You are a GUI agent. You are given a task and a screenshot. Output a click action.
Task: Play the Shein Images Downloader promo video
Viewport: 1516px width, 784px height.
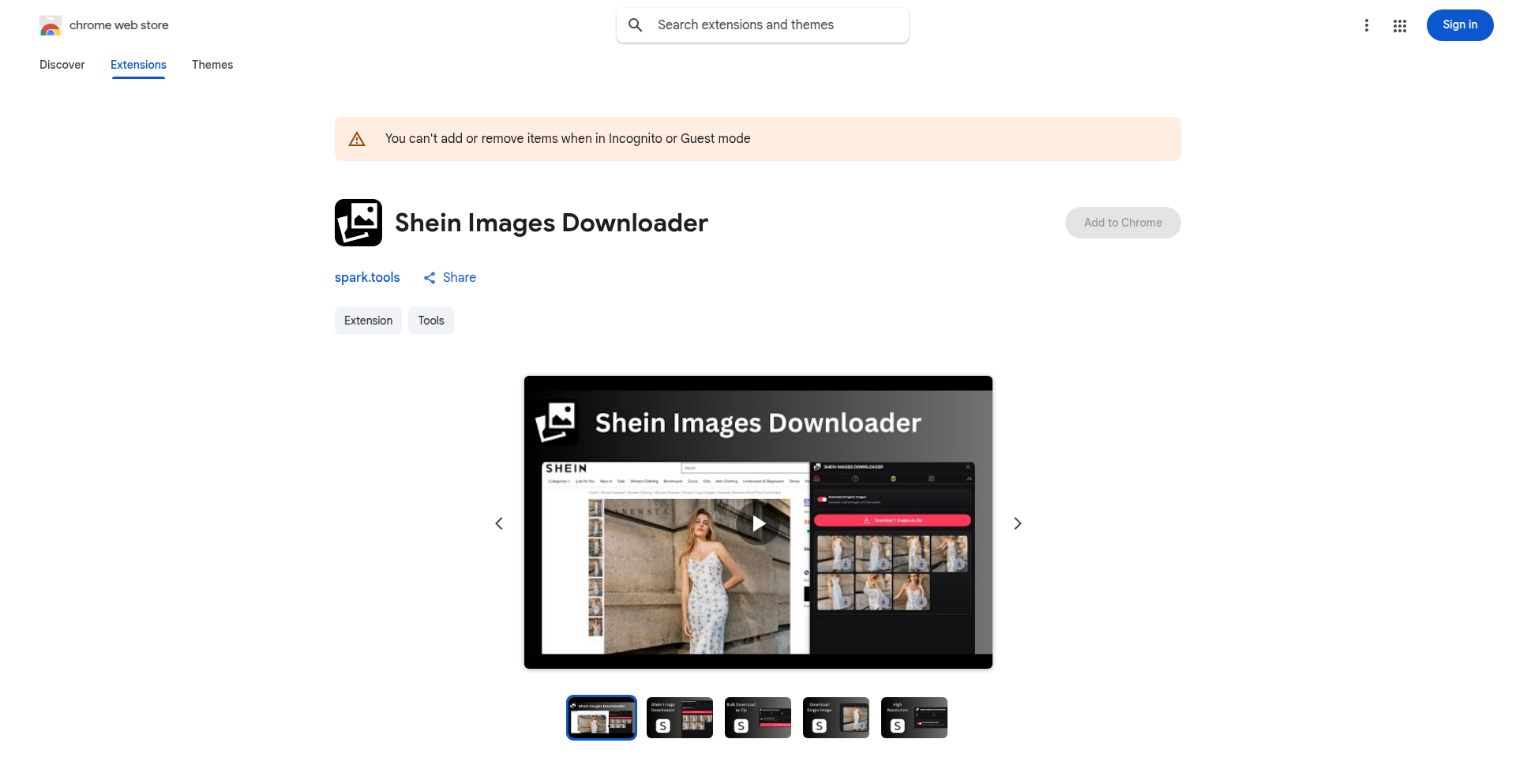757,523
